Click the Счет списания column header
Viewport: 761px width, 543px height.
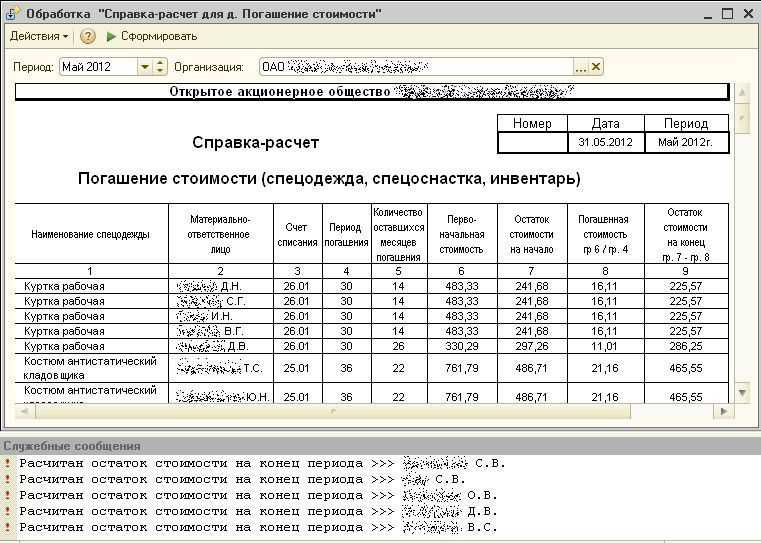click(x=298, y=234)
